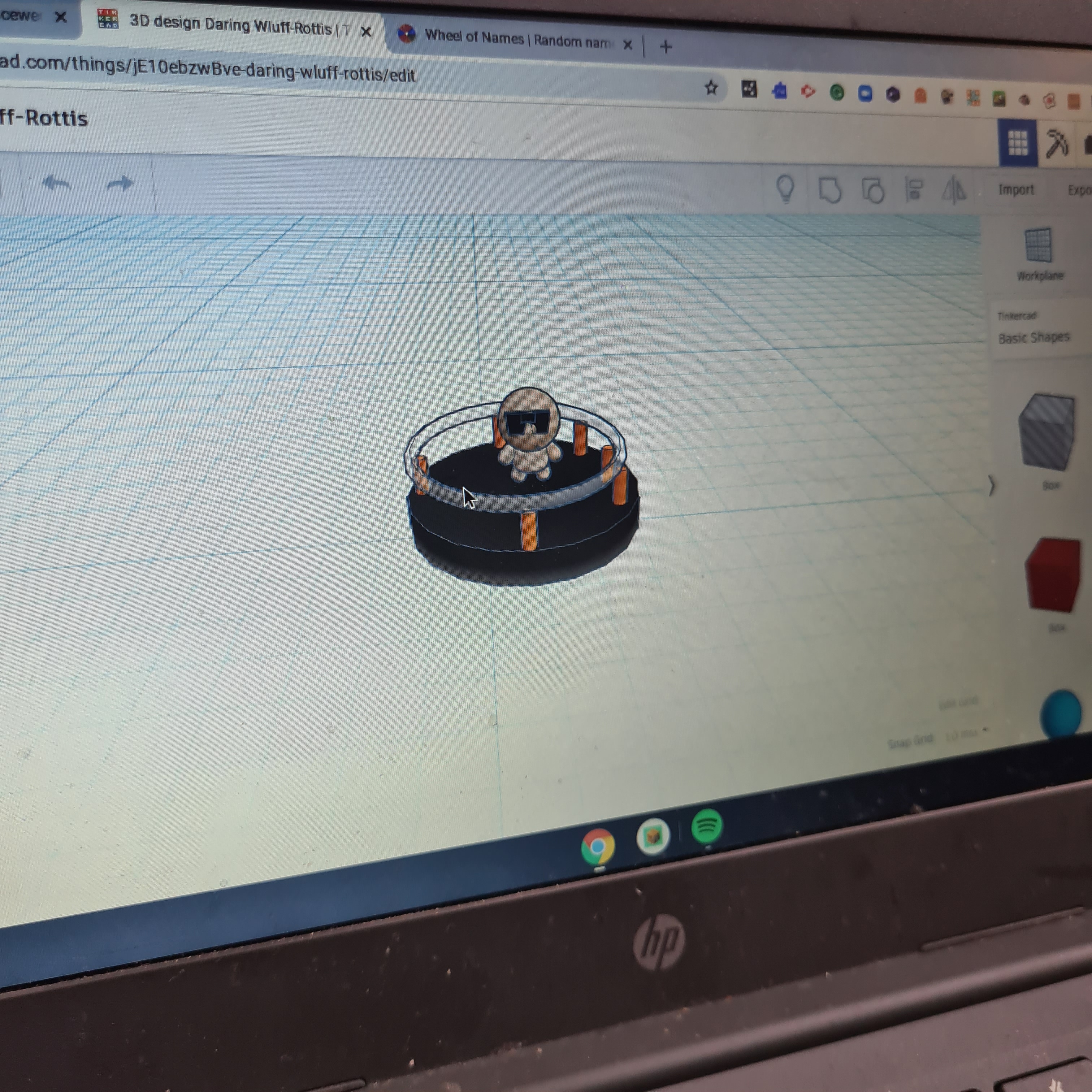Screen dimensions: 1092x1092
Task: Switch to 3D design grid view
Action: pos(1017,143)
